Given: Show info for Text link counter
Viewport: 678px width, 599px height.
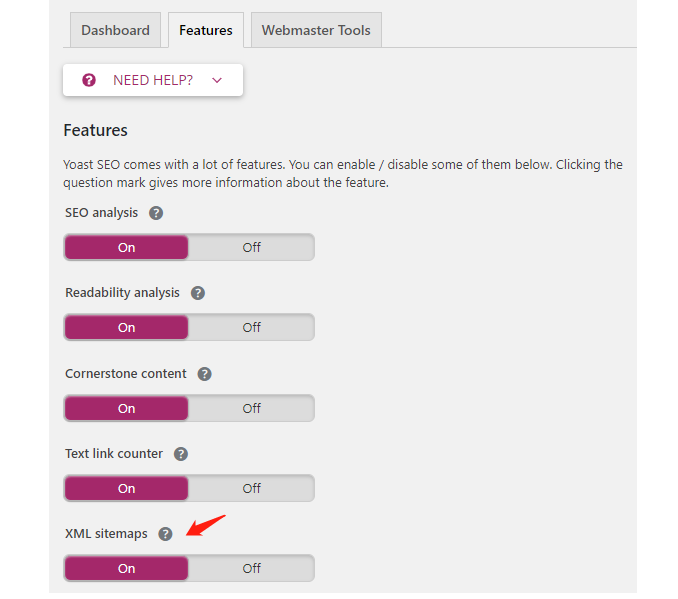Looking at the screenshot, I should (181, 454).
